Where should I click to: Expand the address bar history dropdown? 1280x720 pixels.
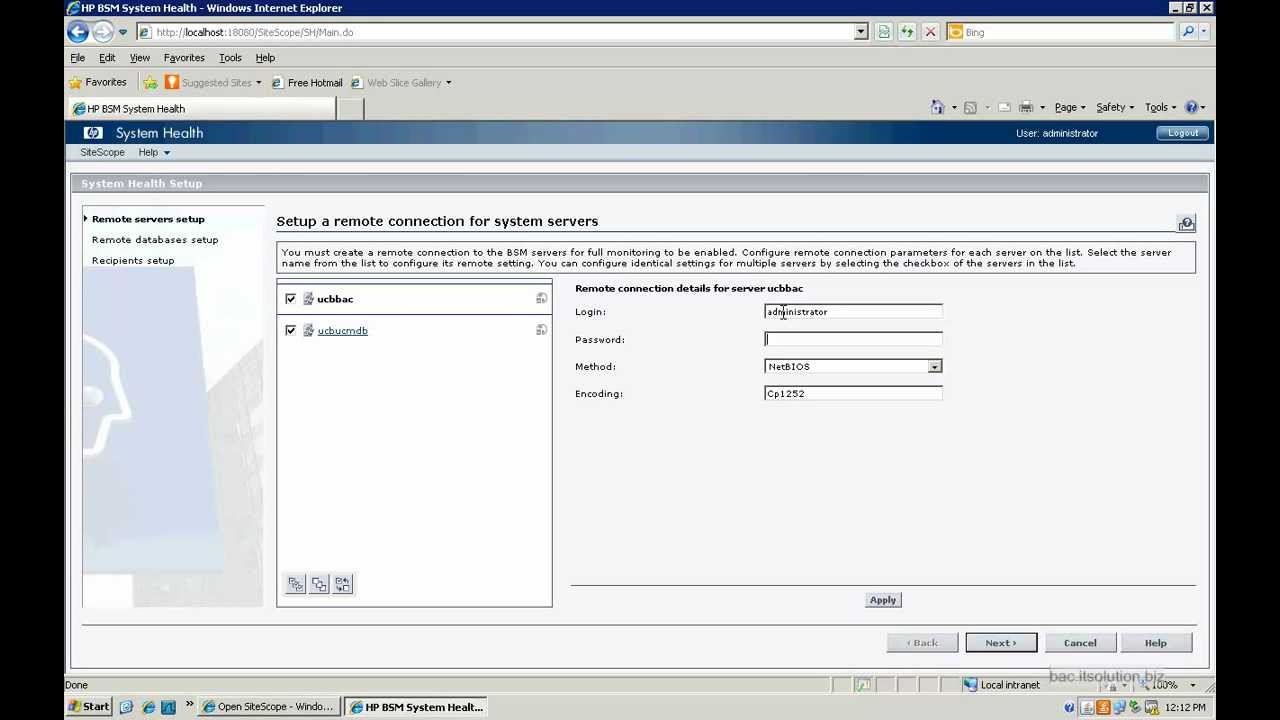861,32
